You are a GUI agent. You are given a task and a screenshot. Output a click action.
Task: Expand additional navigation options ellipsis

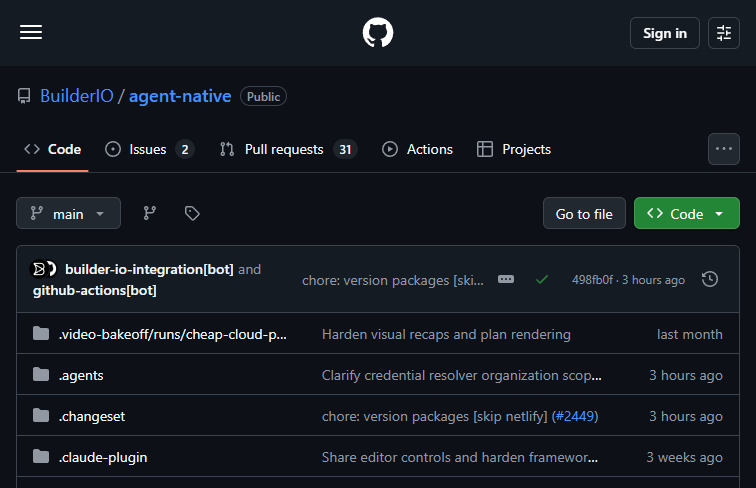724,149
